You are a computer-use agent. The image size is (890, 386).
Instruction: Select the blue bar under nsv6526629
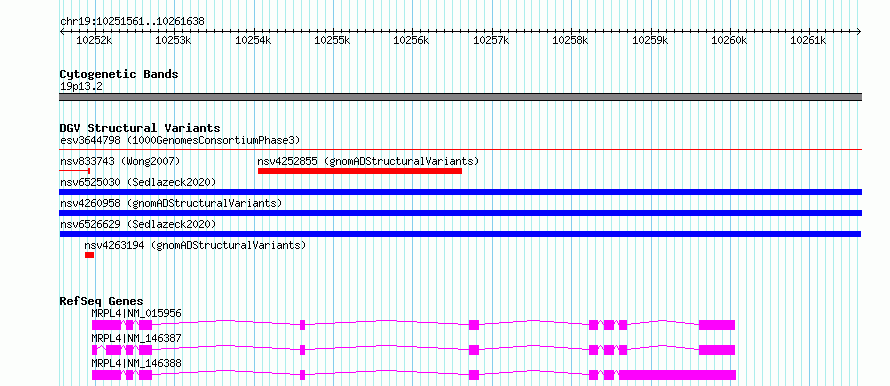point(460,234)
